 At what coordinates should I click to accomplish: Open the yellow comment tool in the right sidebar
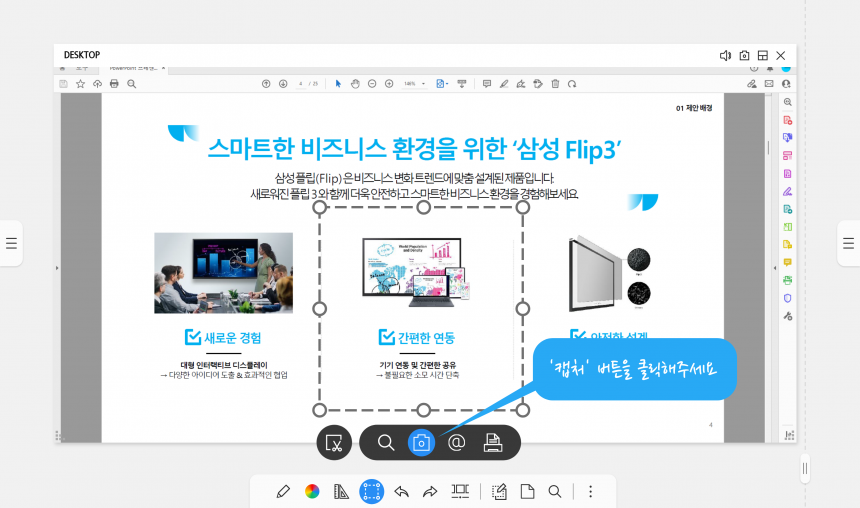tap(788, 262)
